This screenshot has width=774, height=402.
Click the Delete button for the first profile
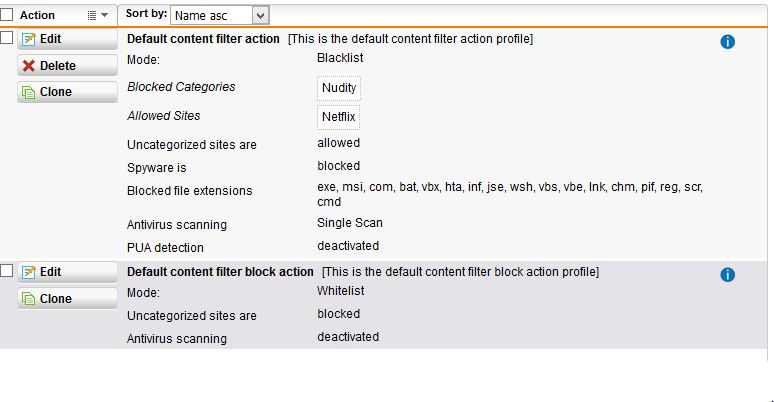[68, 66]
